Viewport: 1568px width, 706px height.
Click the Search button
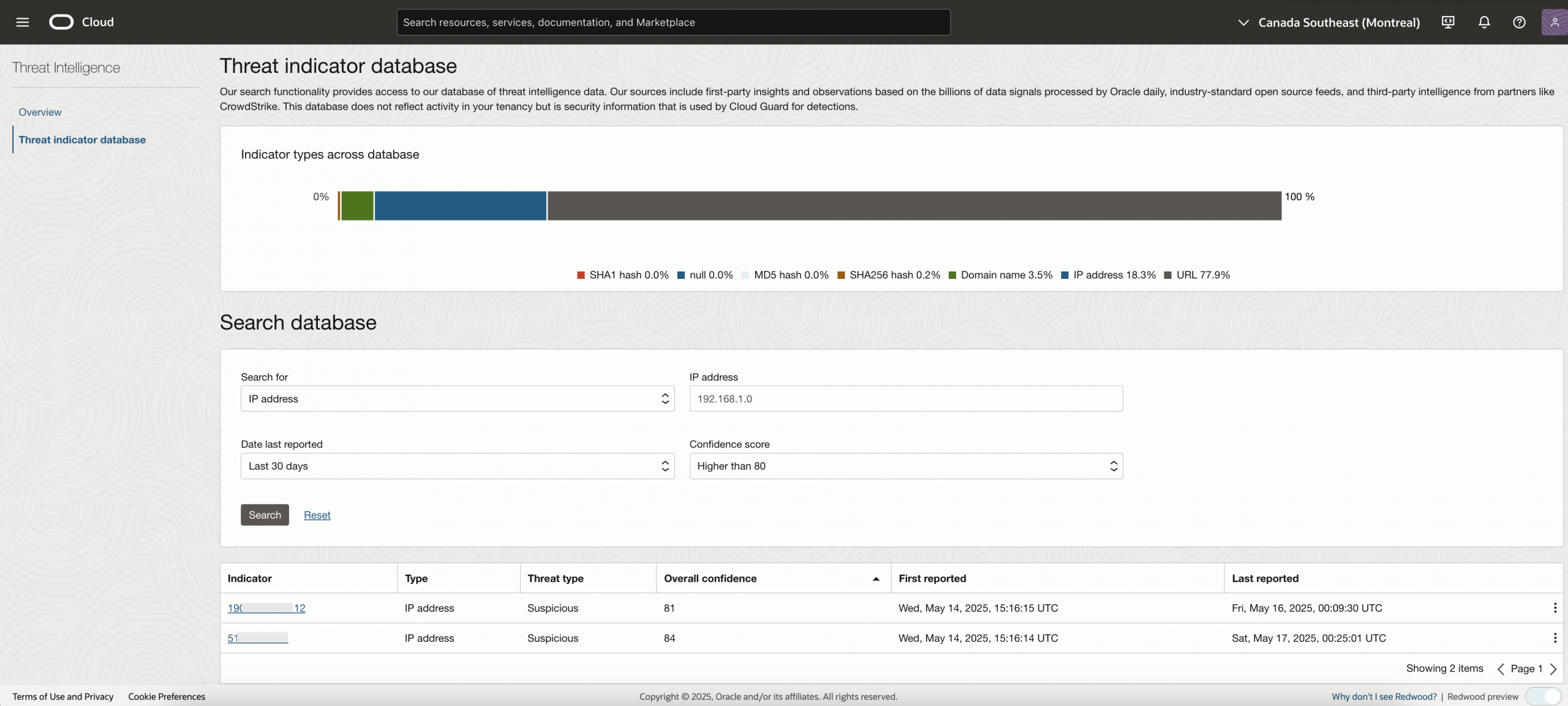(264, 515)
